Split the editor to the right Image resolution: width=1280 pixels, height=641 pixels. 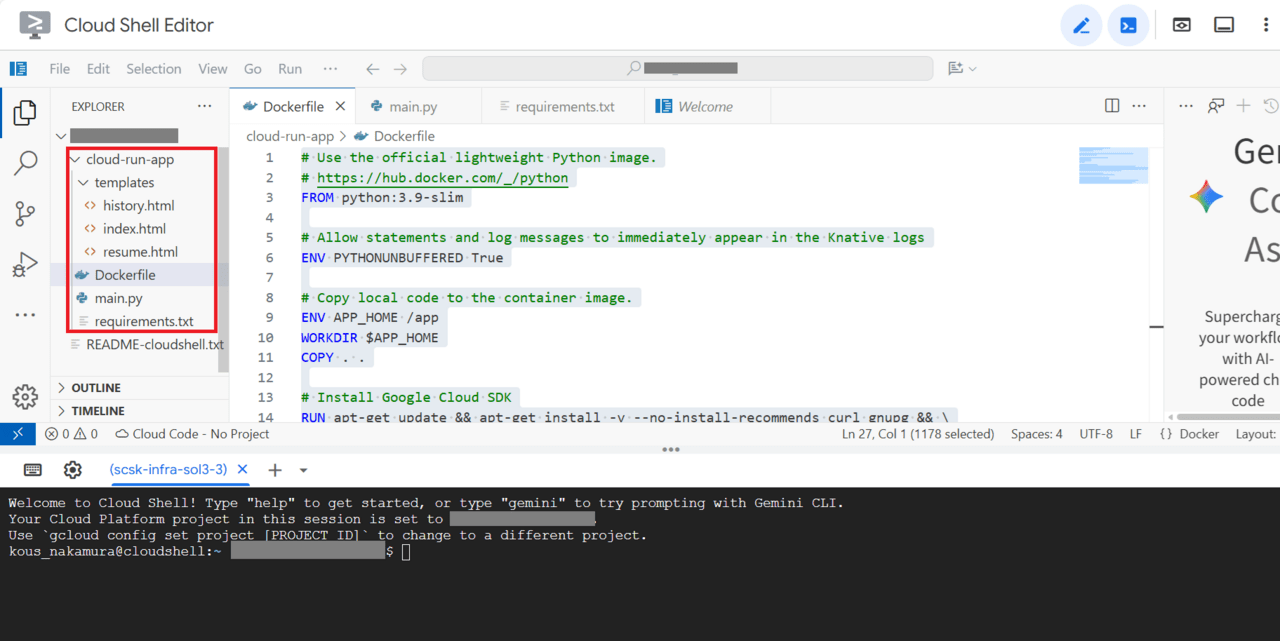tap(1112, 106)
